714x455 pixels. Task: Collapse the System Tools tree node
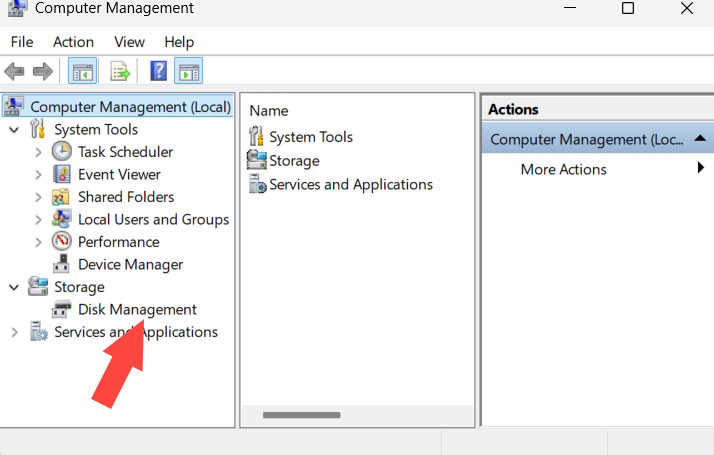coord(14,130)
